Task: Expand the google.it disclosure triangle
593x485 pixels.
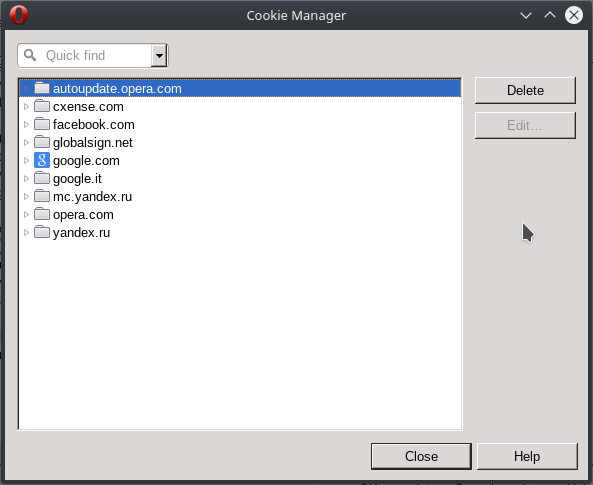Action: pyautogui.click(x=26, y=178)
